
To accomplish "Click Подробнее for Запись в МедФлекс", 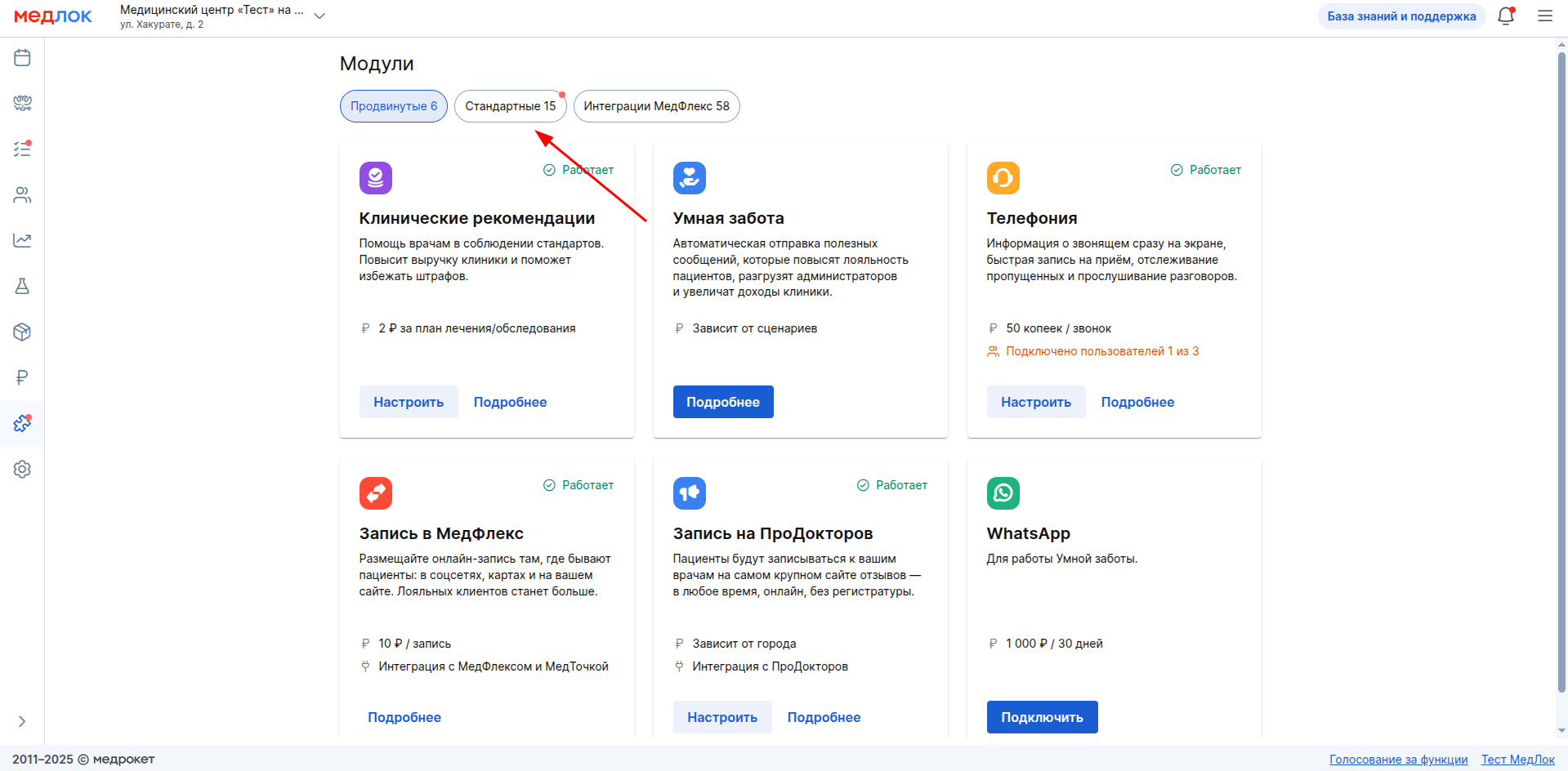I will (404, 717).
